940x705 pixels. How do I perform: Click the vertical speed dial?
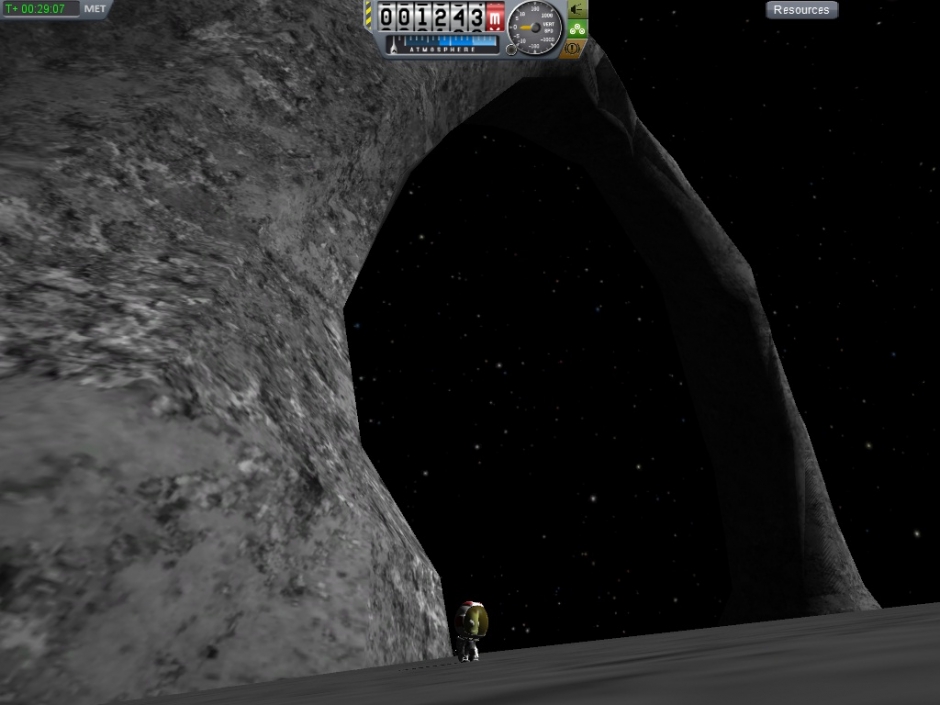[535, 28]
